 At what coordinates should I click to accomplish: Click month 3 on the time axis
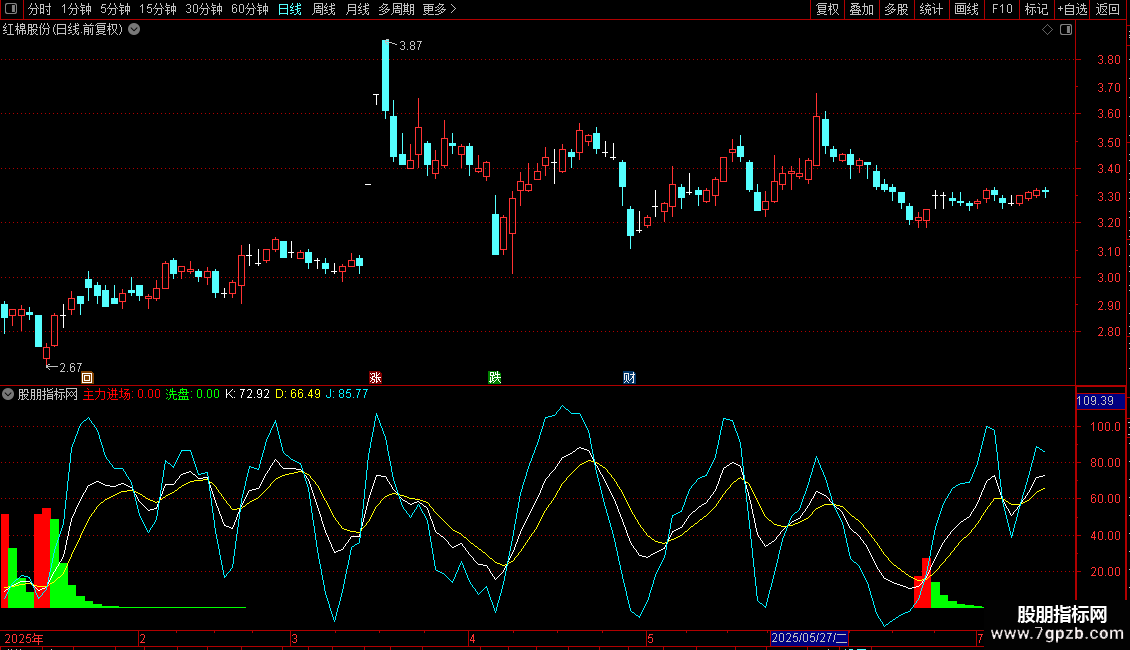[294, 638]
